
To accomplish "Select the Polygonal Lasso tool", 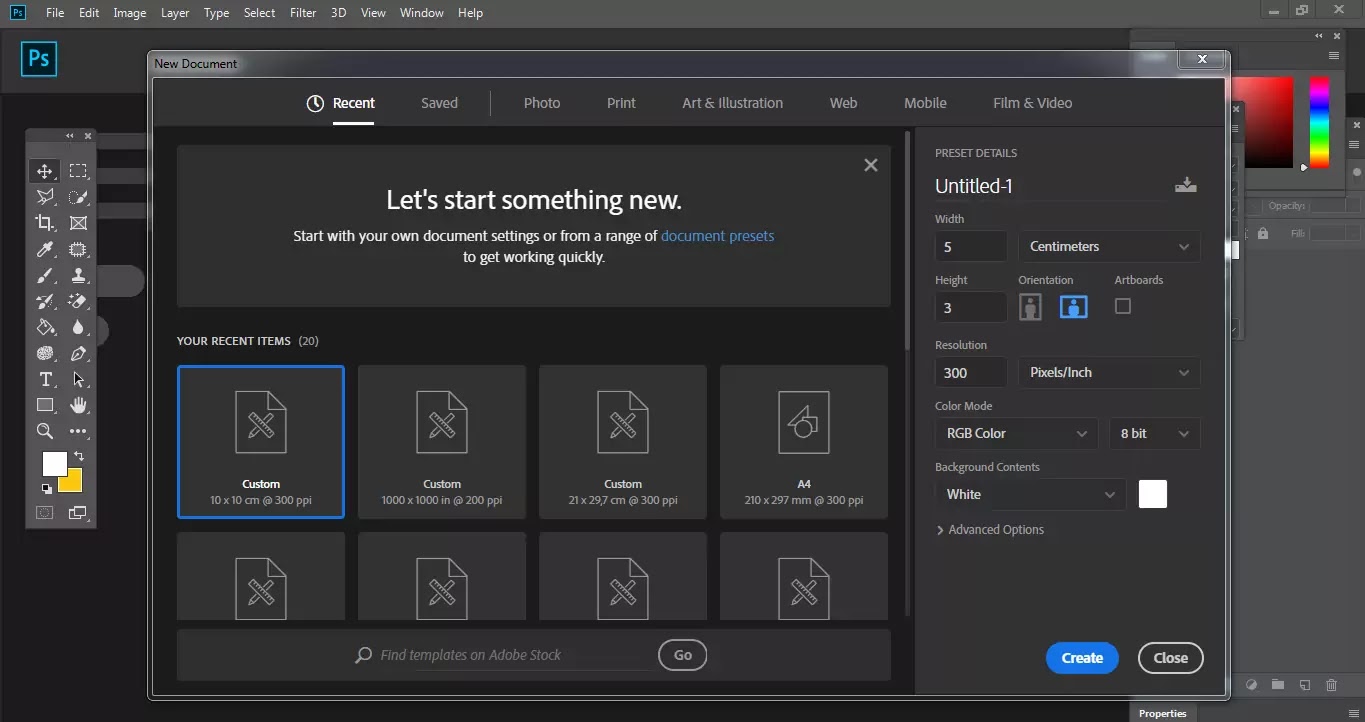I will [45, 197].
